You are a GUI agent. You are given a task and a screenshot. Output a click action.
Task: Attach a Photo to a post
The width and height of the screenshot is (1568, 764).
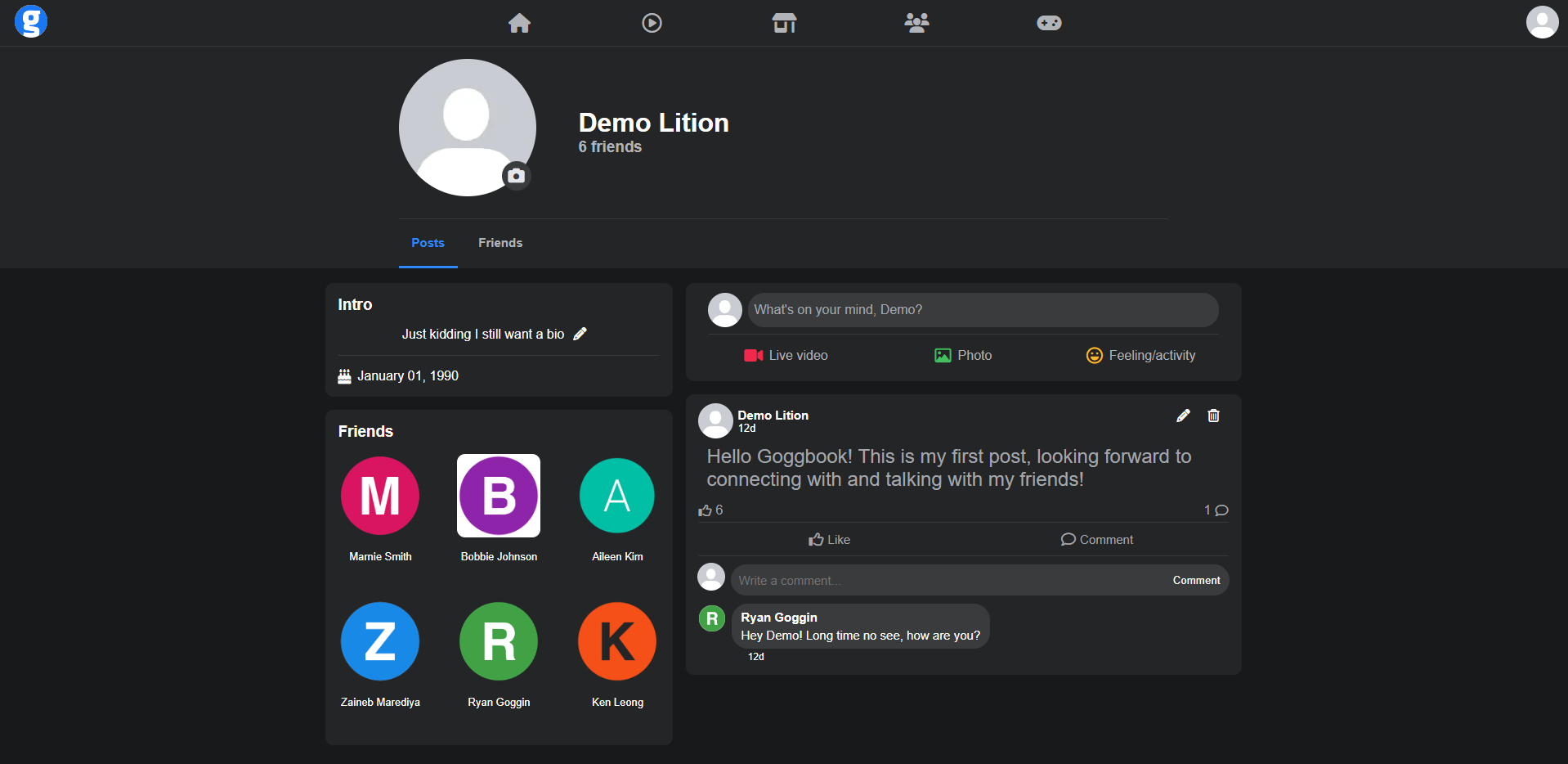click(962, 355)
